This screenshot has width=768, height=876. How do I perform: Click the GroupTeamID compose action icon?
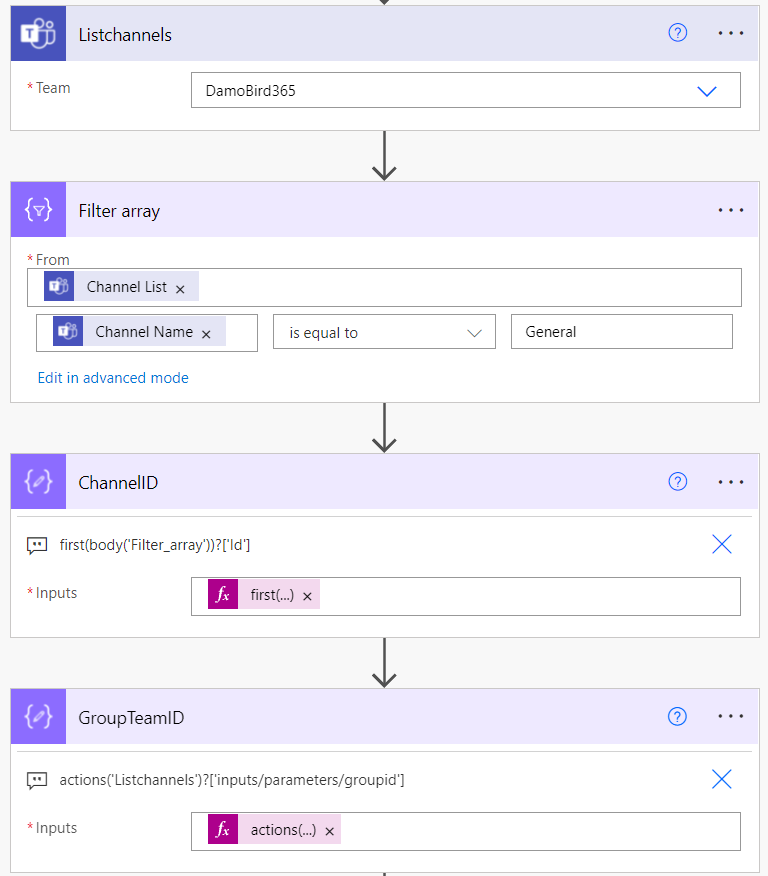point(38,717)
